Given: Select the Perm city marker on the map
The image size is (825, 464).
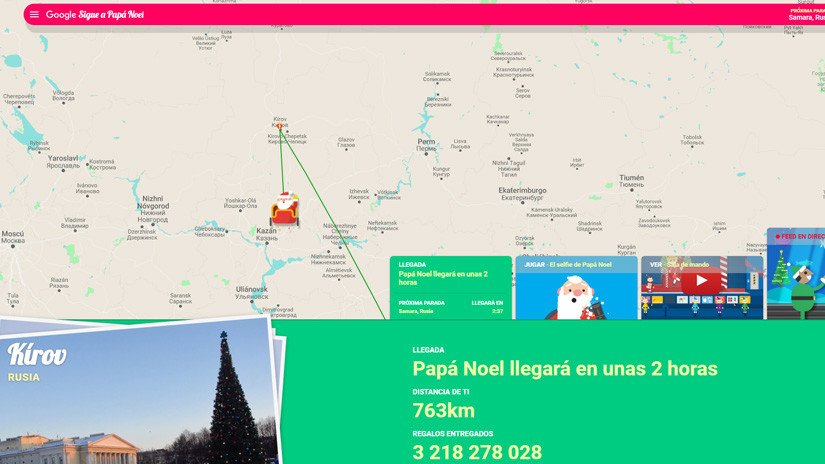Looking at the screenshot, I should (x=428, y=145).
